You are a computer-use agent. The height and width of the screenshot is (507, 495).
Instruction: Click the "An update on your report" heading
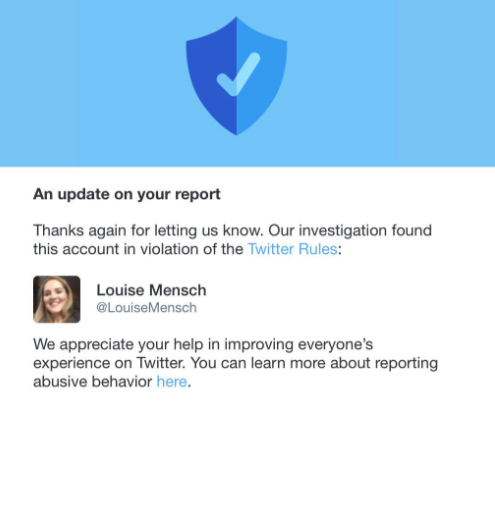(x=127, y=194)
